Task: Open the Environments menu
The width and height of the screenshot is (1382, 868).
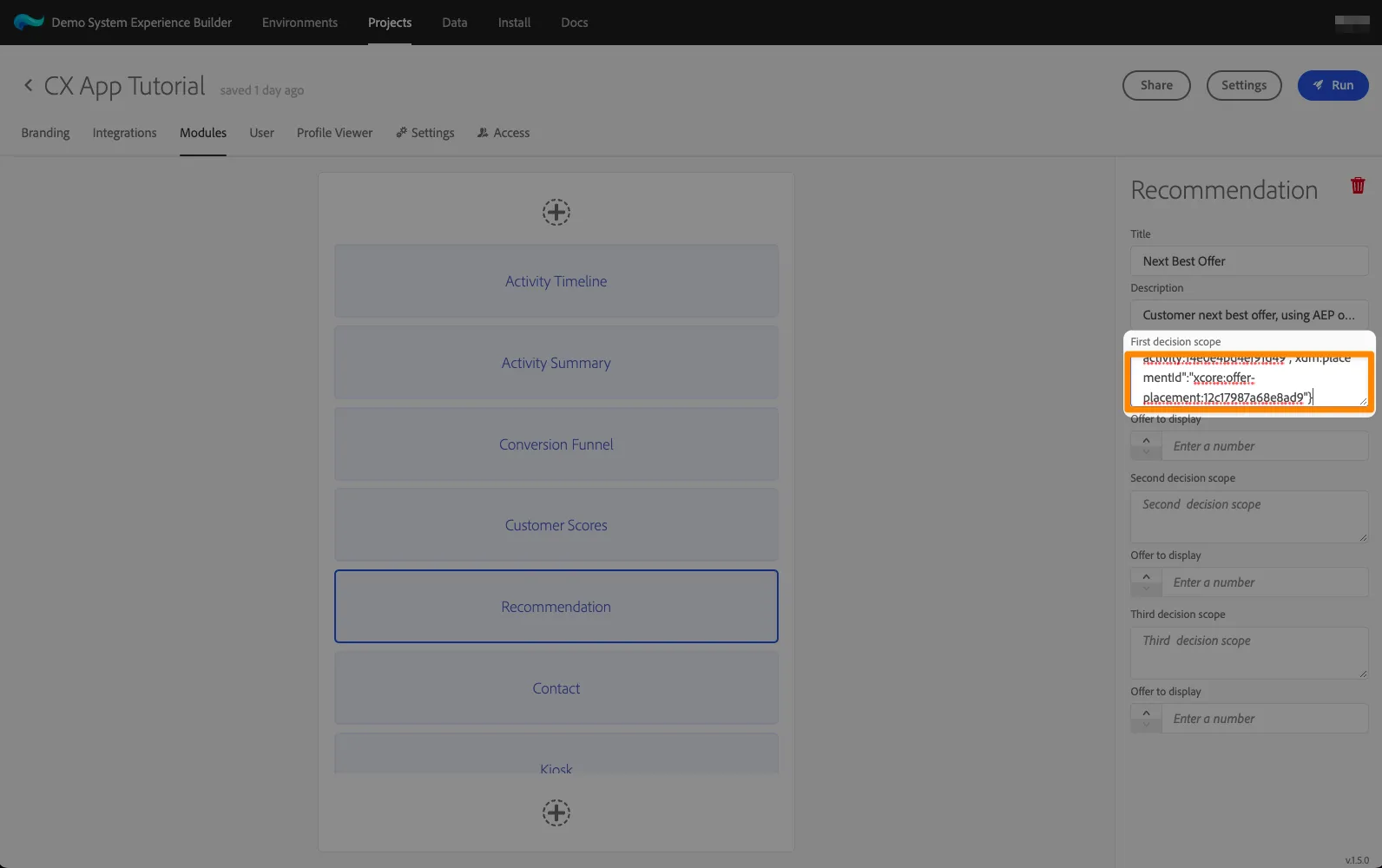Action: pos(299,23)
